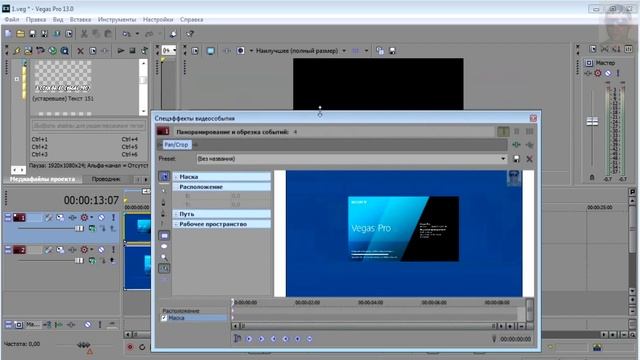
Task: Open a project using the folder icon
Action: point(20,34)
